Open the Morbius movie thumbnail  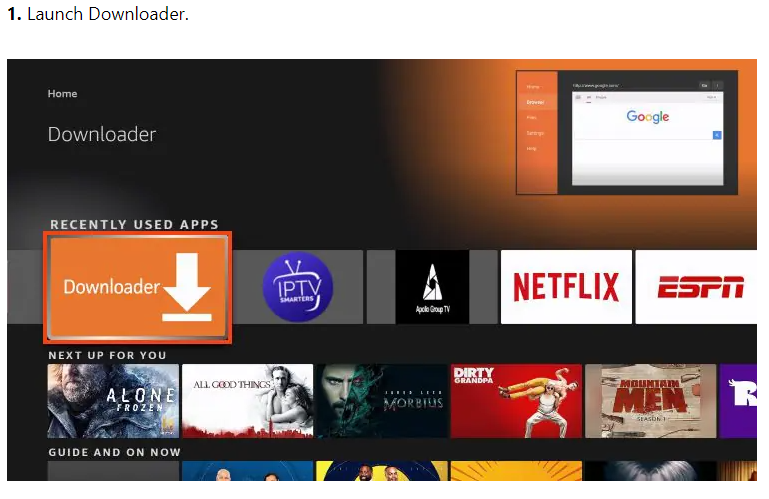381,401
